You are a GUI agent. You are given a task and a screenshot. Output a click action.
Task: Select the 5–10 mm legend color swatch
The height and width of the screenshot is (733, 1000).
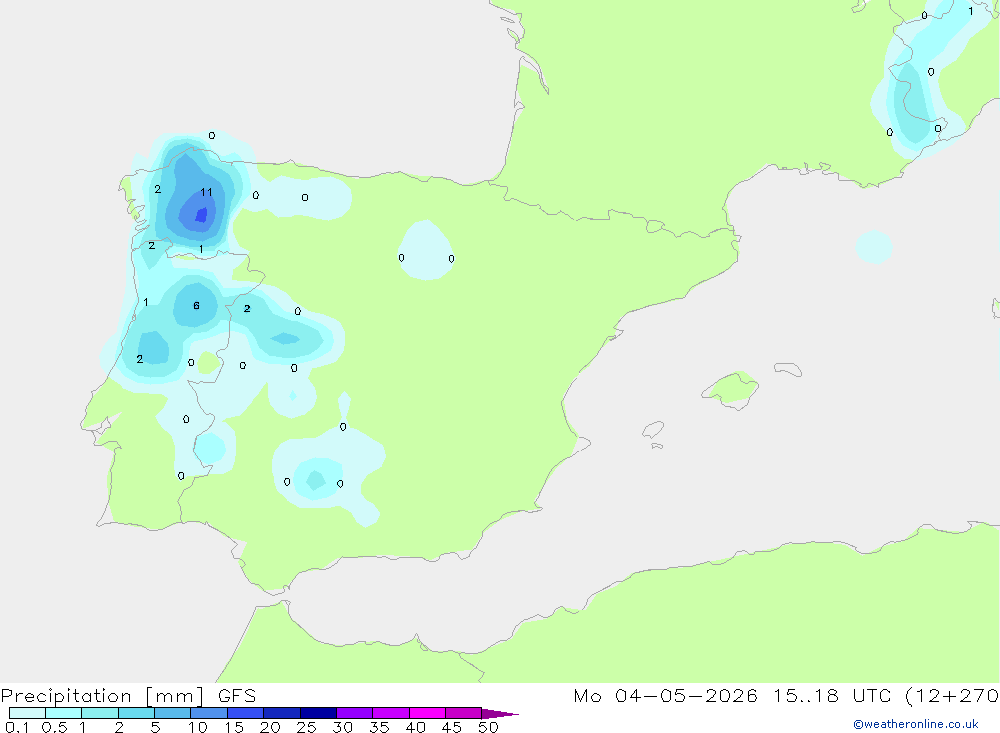(x=172, y=713)
